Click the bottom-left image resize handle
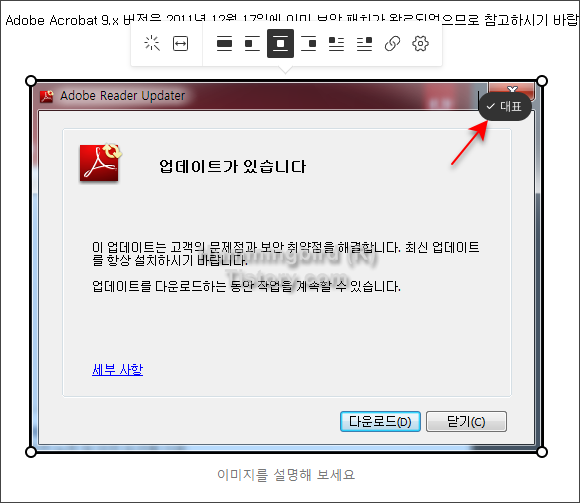 click(x=31, y=452)
